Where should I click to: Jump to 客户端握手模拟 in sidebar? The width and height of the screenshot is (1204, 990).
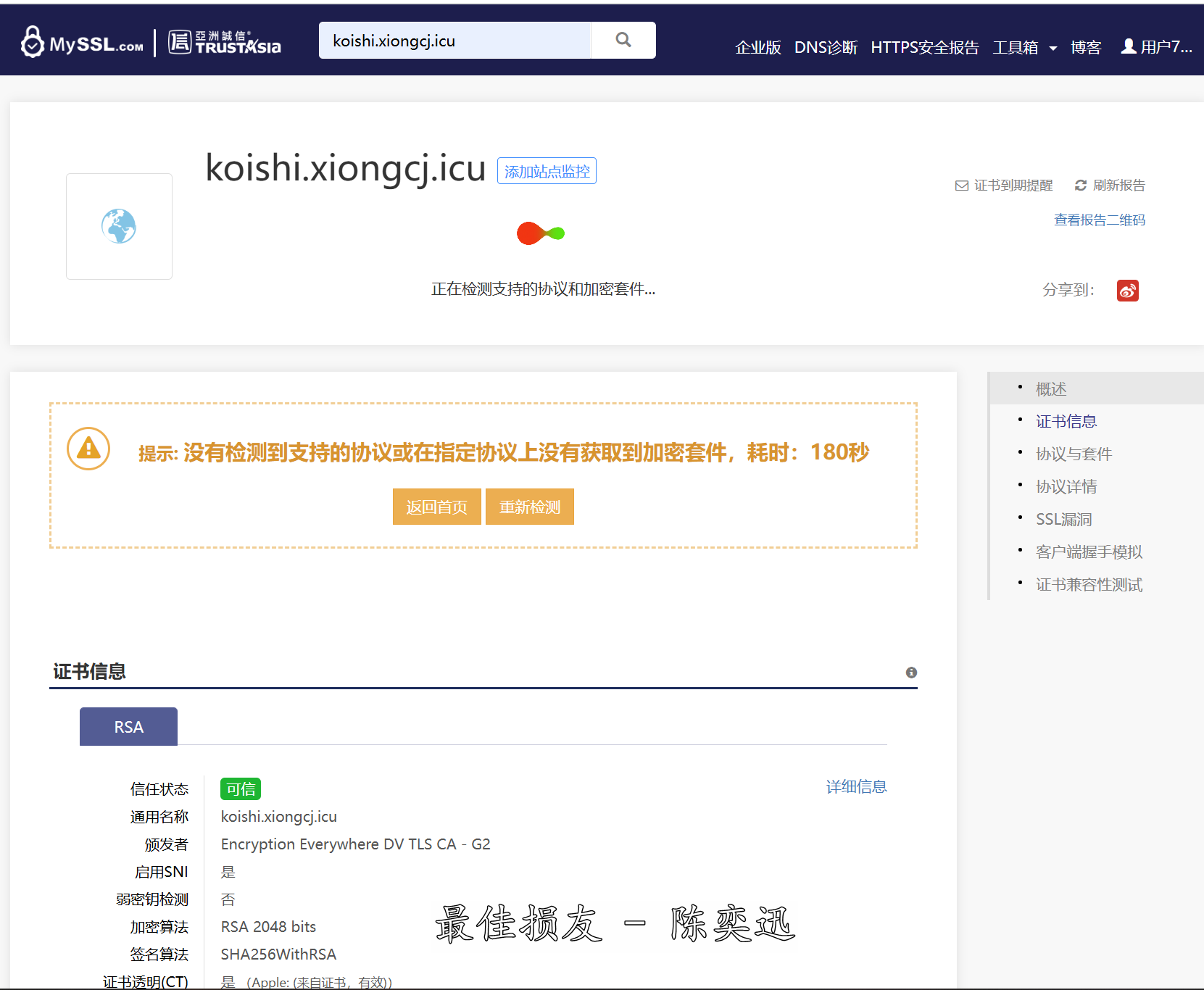[1089, 552]
